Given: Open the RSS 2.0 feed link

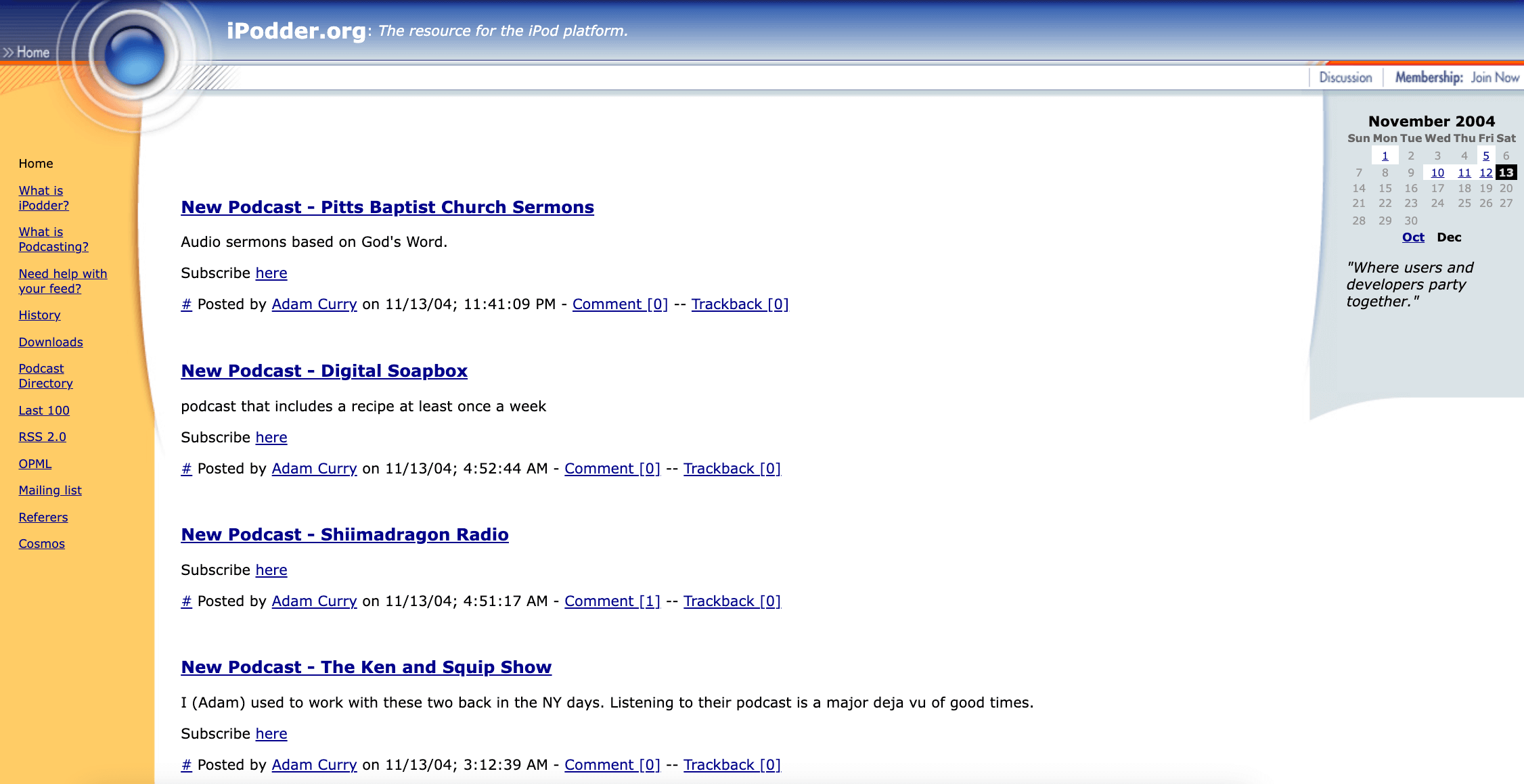Looking at the screenshot, I should coord(42,437).
